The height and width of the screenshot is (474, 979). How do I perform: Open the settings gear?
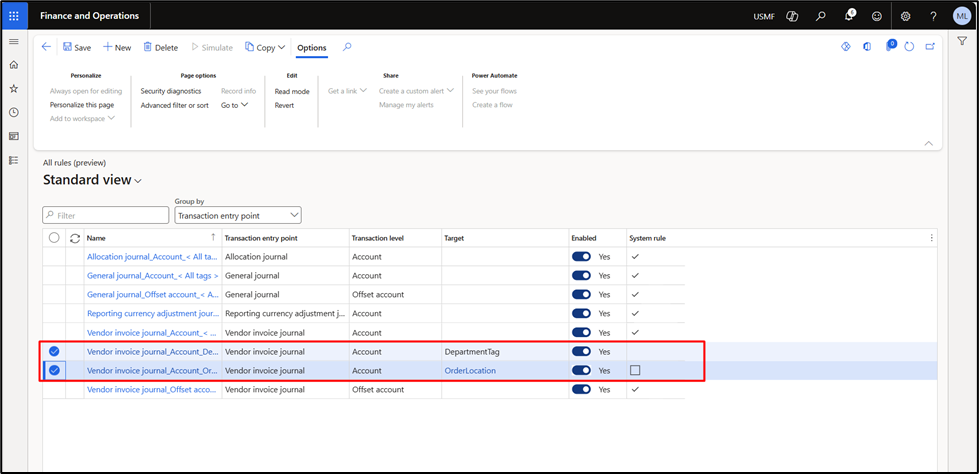tap(905, 16)
